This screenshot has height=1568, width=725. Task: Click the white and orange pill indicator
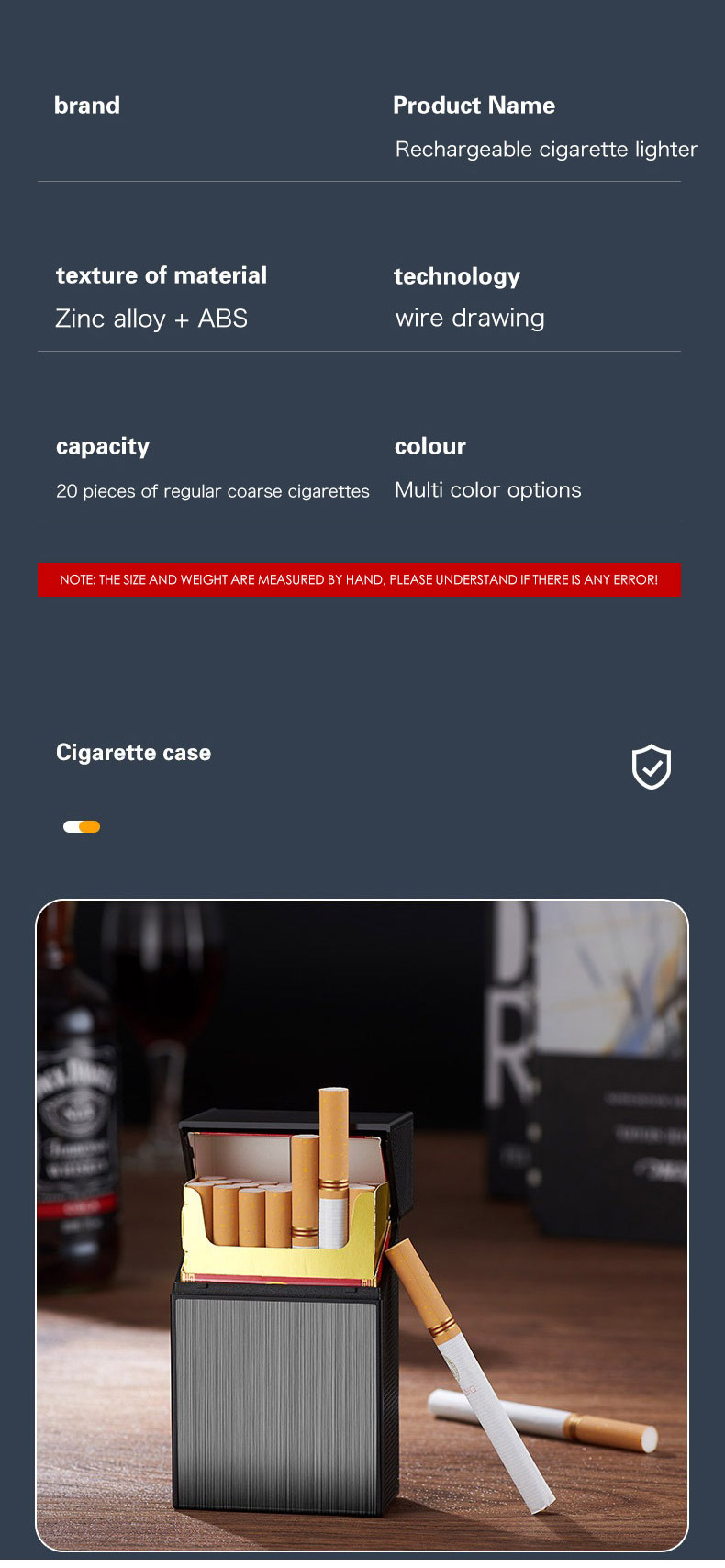[x=82, y=826]
